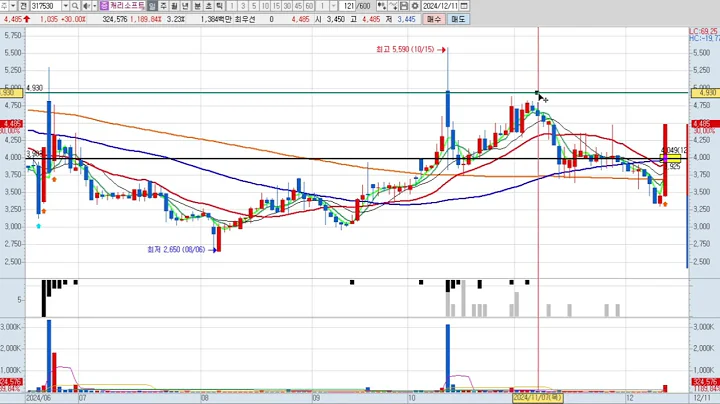This screenshot has width=720, height=404.
Task: Click the 관 button beside stock code
Action: coord(23,6)
